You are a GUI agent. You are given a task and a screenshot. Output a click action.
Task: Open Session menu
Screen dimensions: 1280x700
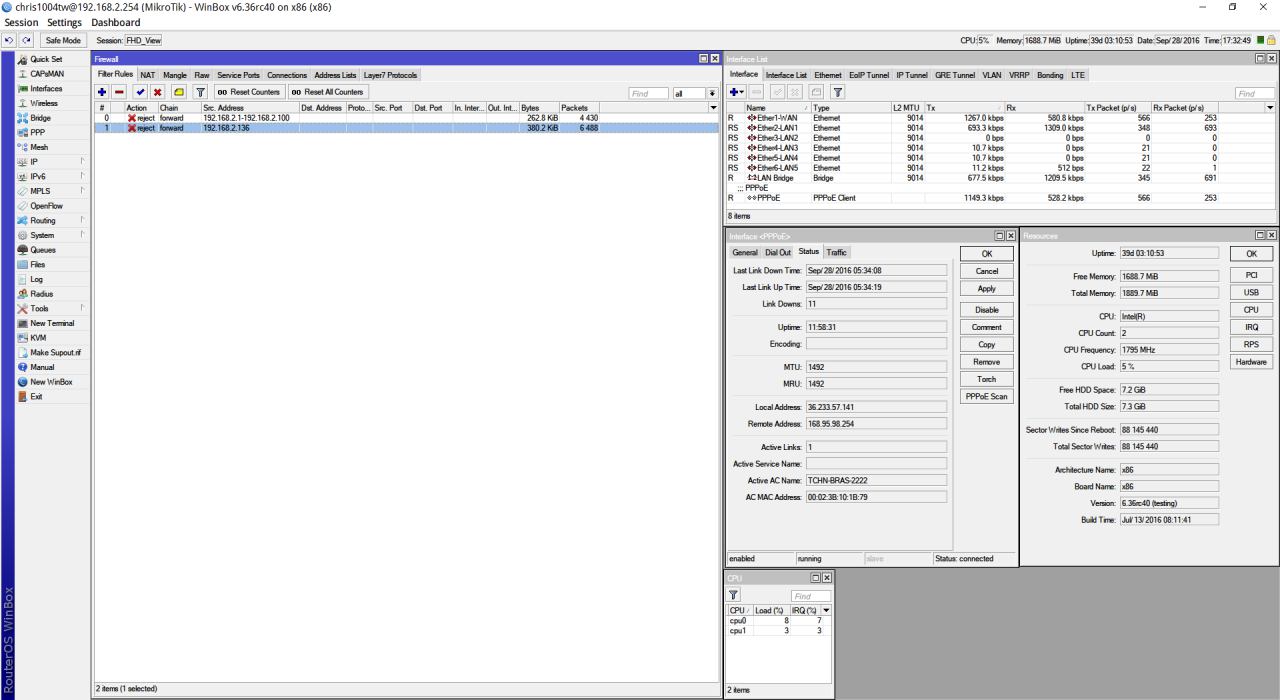click(20, 22)
